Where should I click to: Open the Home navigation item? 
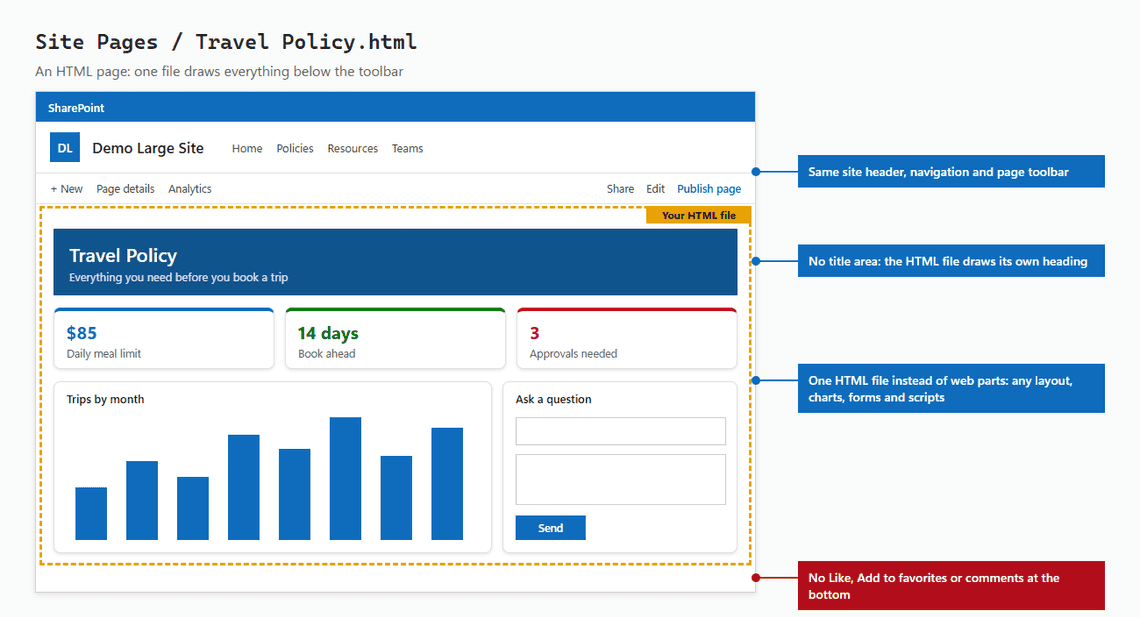(247, 148)
